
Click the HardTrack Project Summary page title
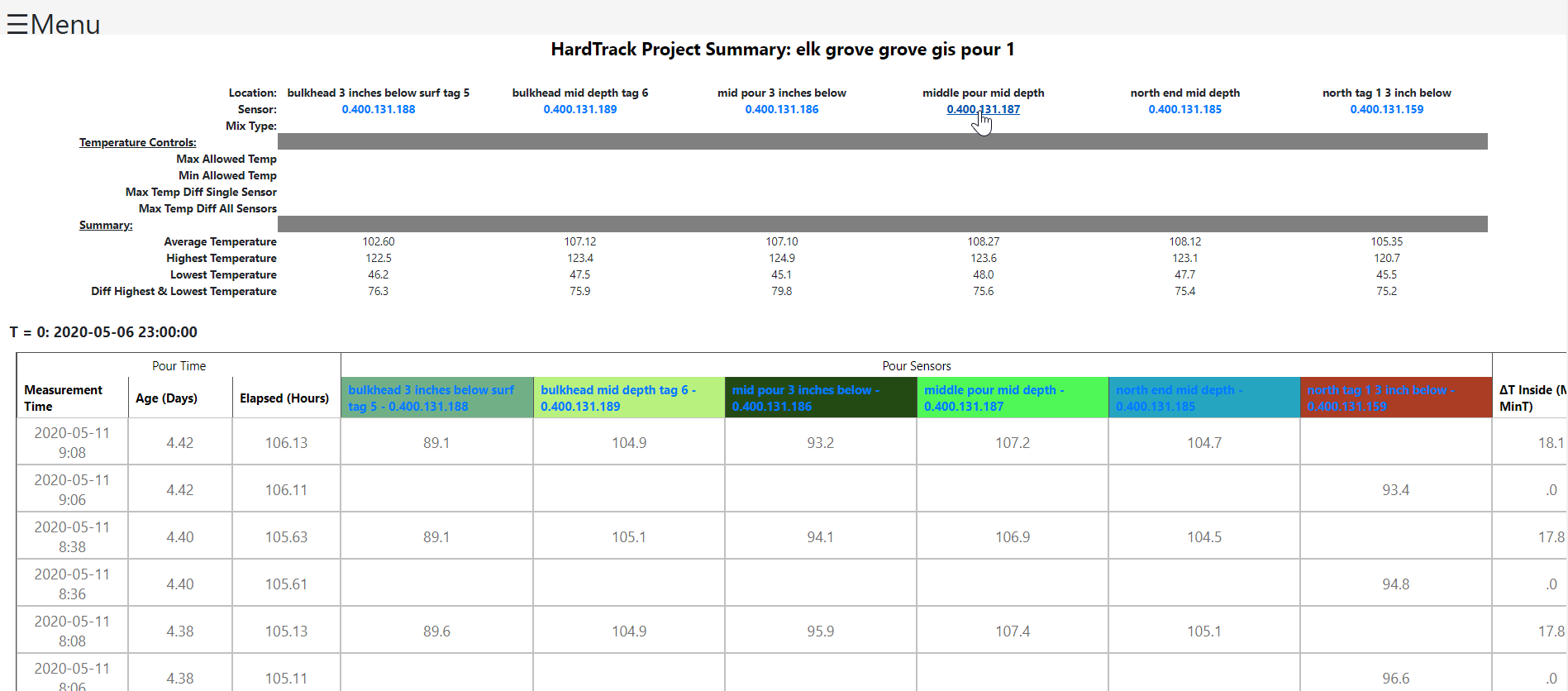pyautogui.click(x=783, y=50)
